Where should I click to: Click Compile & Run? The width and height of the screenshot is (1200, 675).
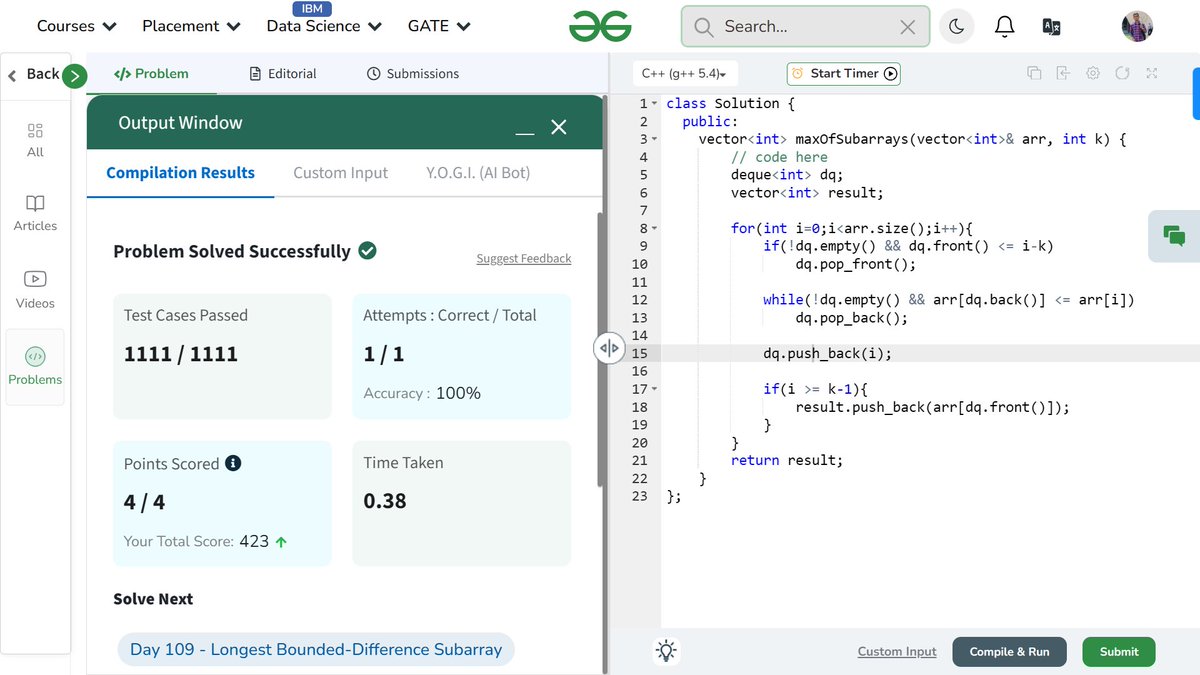pyautogui.click(x=1009, y=651)
